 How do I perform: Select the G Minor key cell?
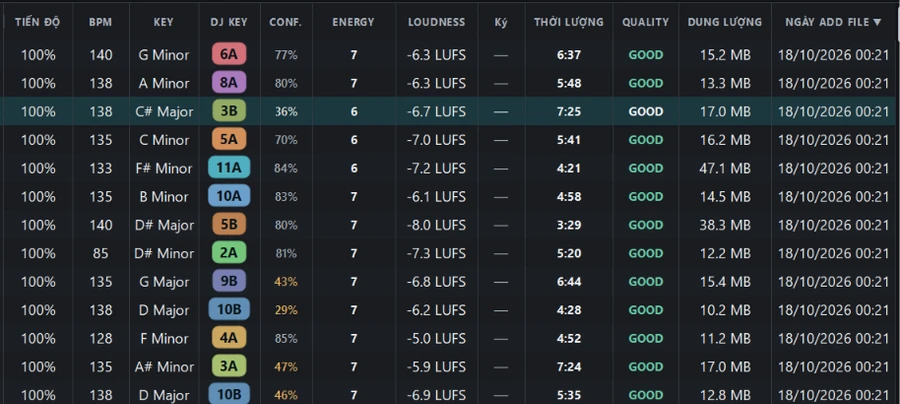coord(164,55)
